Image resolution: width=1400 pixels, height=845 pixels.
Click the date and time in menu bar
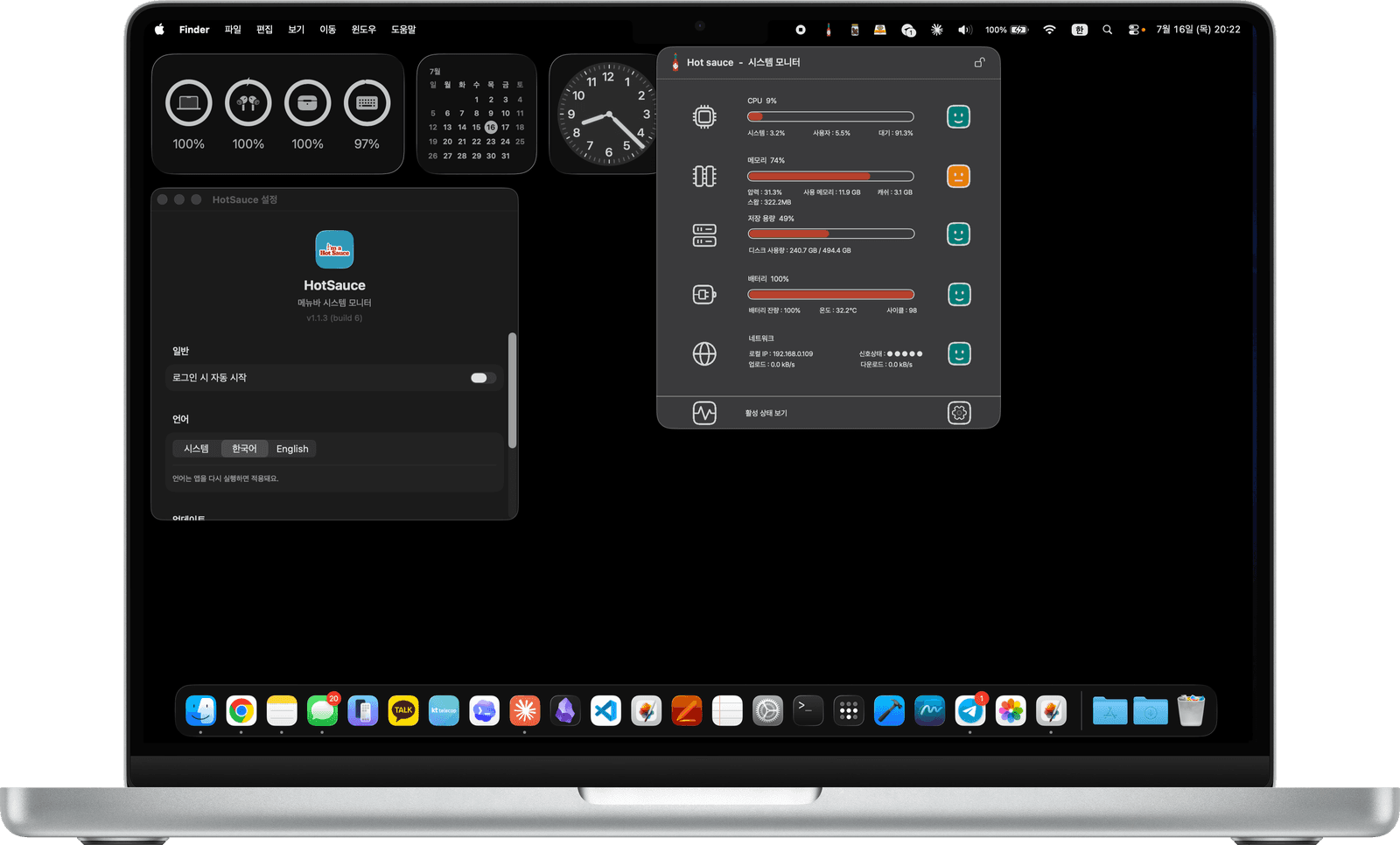[1198, 30]
